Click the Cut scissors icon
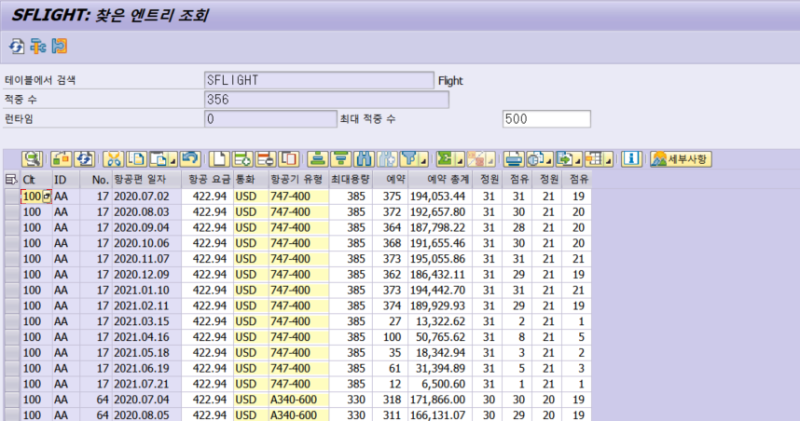 113,159
